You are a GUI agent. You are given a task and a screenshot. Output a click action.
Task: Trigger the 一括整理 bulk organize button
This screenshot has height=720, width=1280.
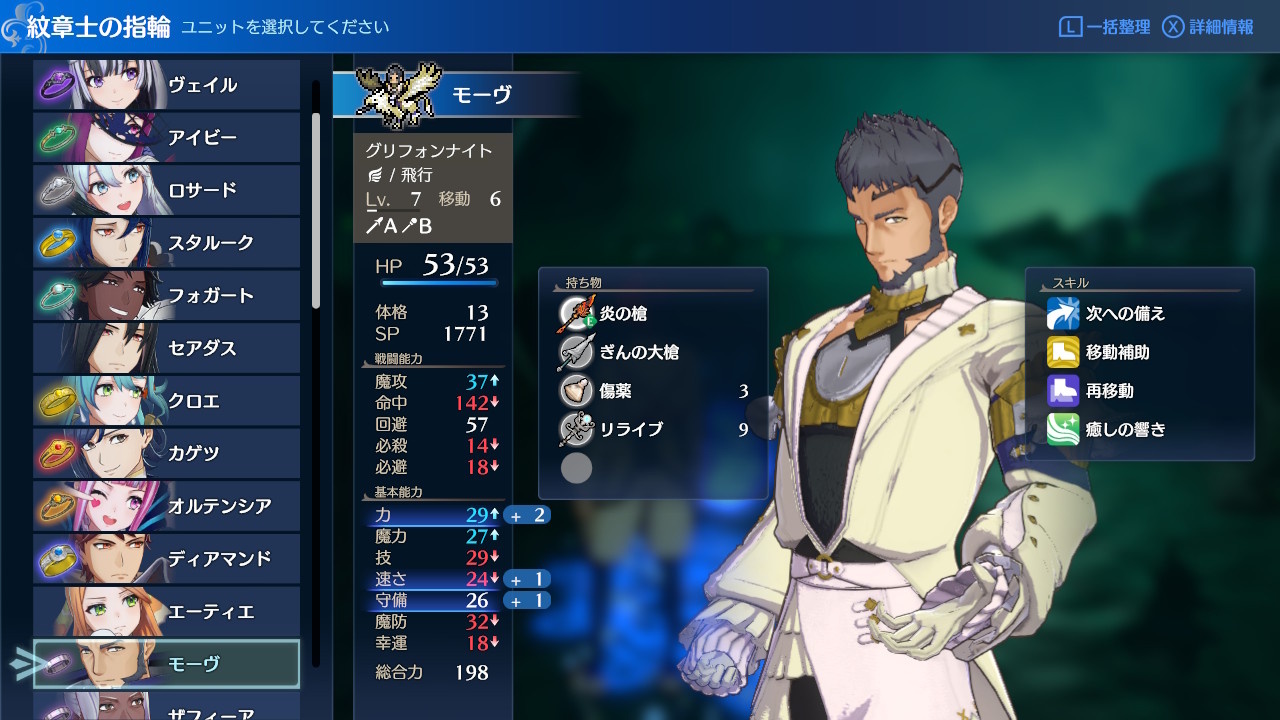click(x=1104, y=27)
